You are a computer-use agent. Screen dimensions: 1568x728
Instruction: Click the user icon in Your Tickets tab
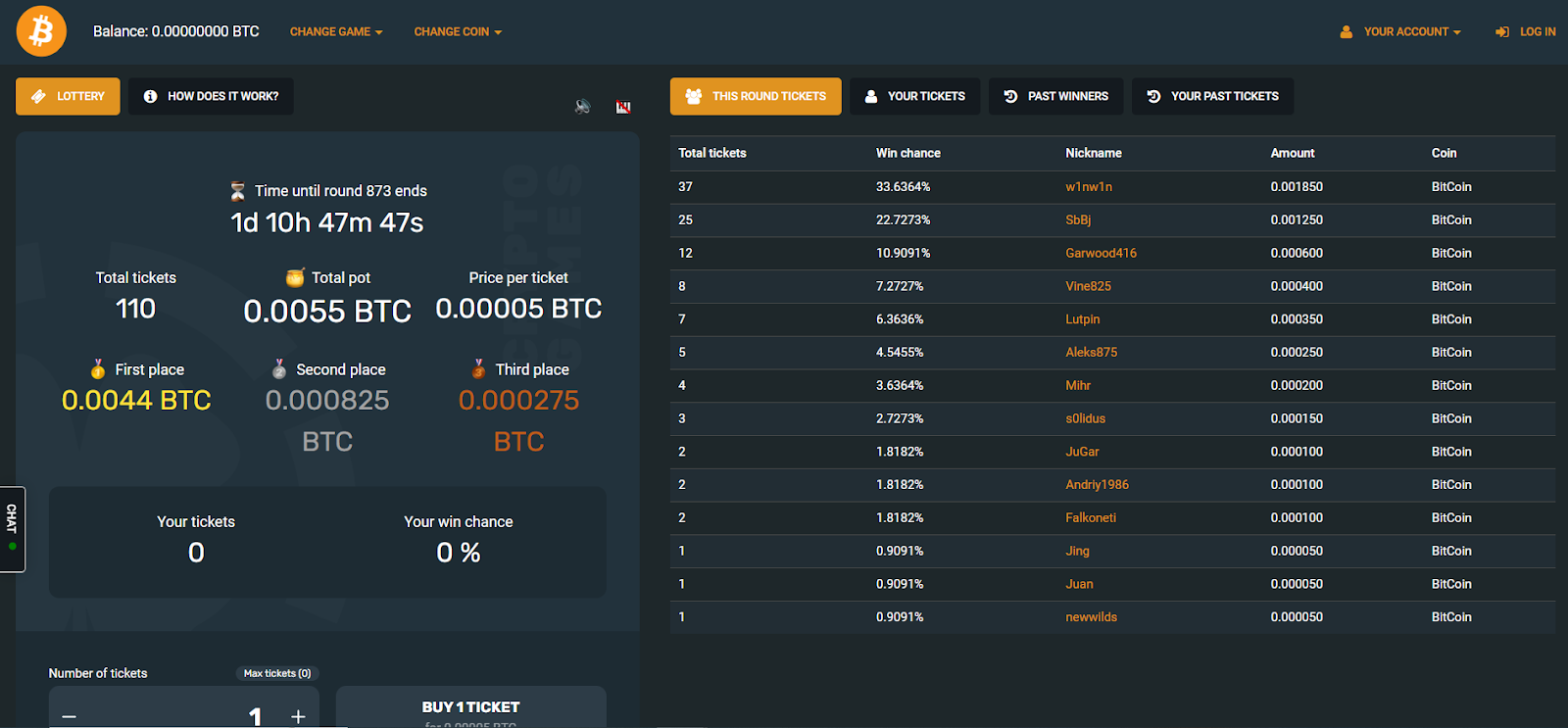click(x=871, y=96)
